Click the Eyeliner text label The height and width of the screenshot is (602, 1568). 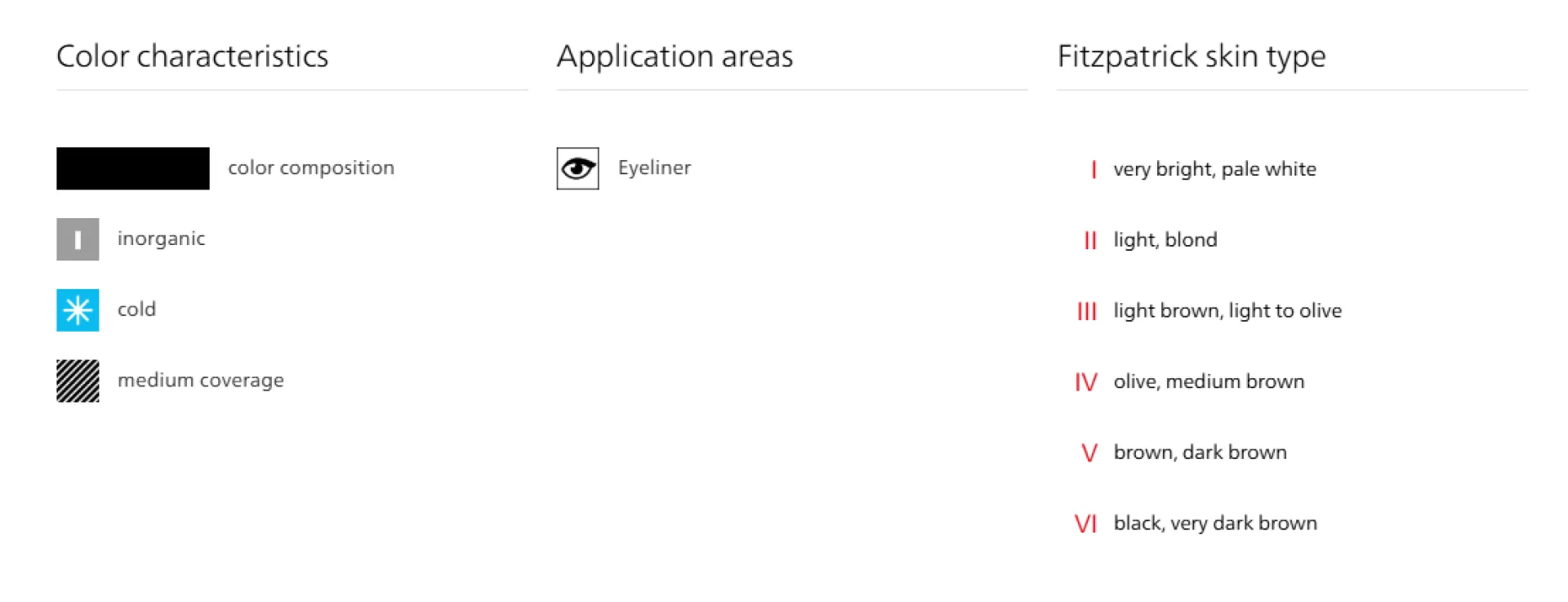click(654, 168)
